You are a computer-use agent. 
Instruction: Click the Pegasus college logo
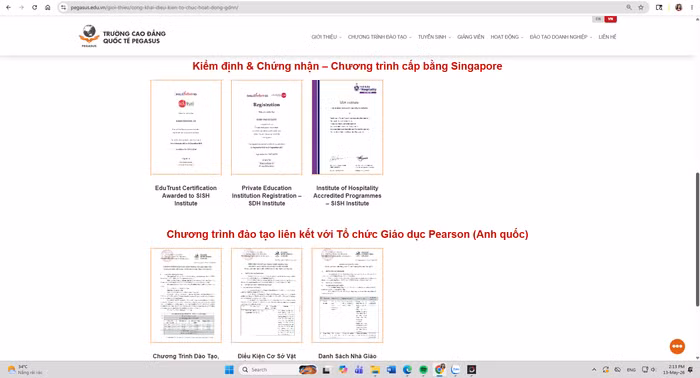122,36
